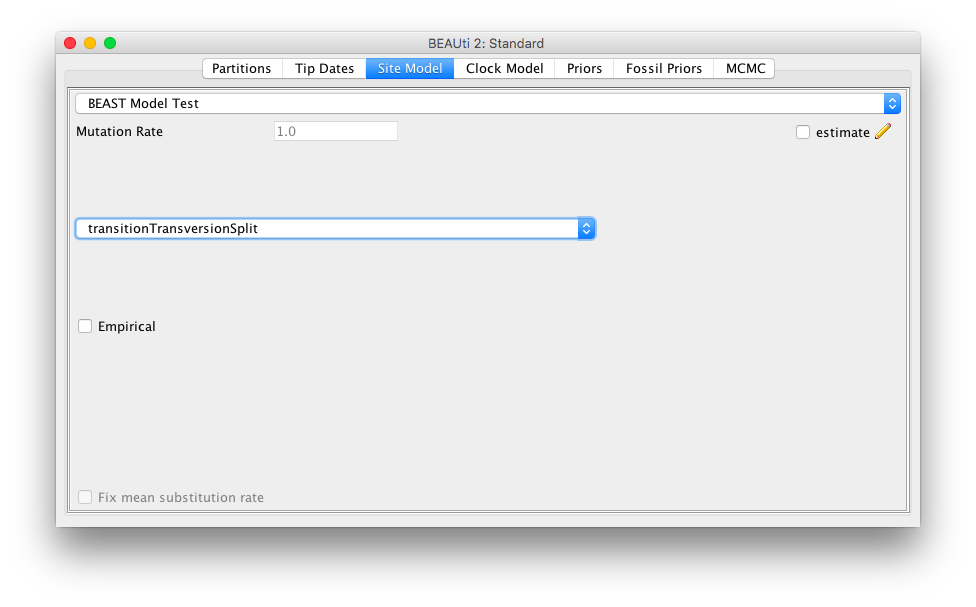
Task: Expand the transitionTransversionSplit combo box
Action: pyautogui.click(x=336, y=228)
